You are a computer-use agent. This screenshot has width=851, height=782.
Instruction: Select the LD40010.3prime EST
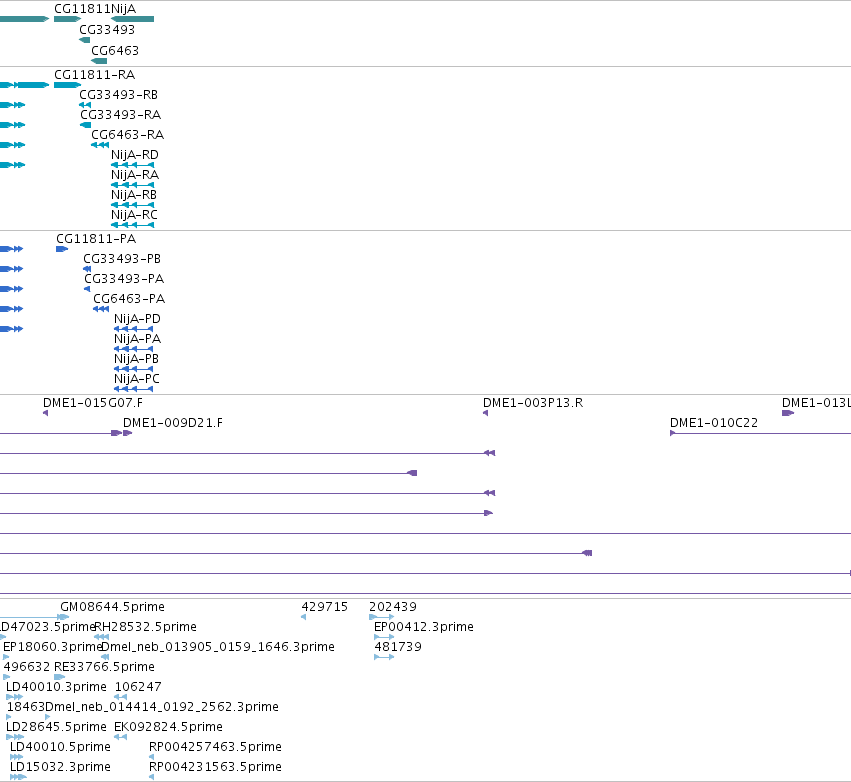point(15,697)
